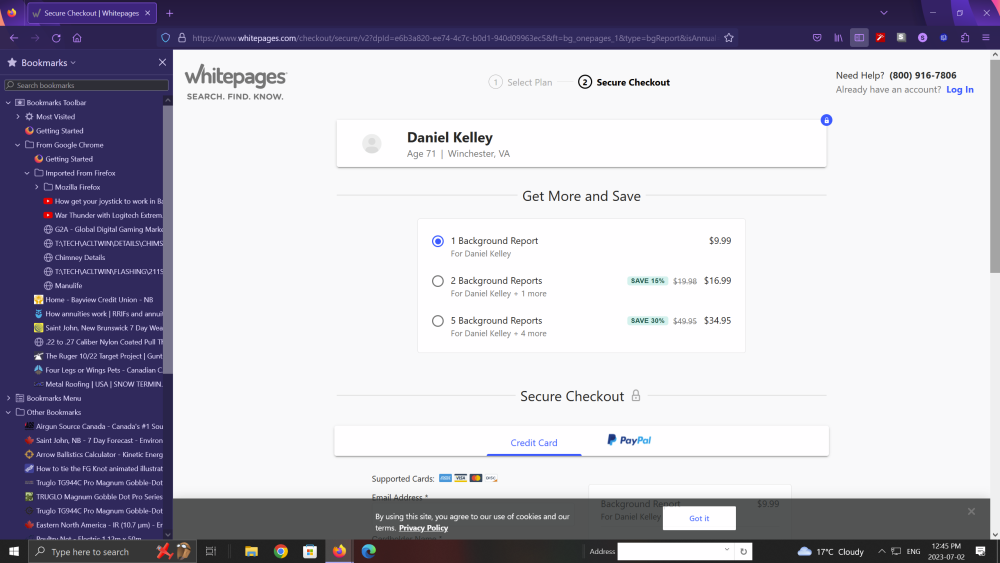
Task: Open the Firefox hamburger menu
Action: pyautogui.click(x=984, y=38)
